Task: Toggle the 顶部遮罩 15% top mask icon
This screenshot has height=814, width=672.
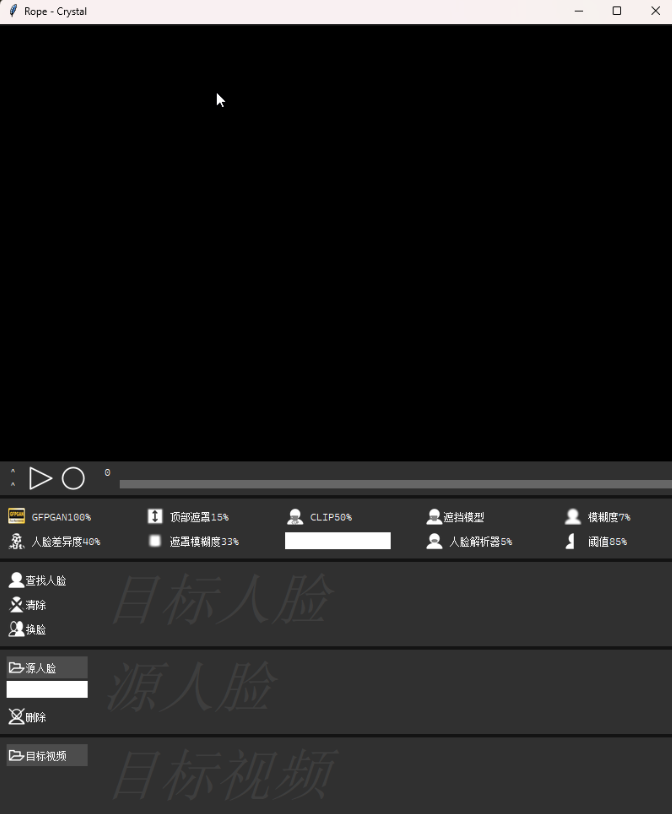Action: click(x=155, y=517)
